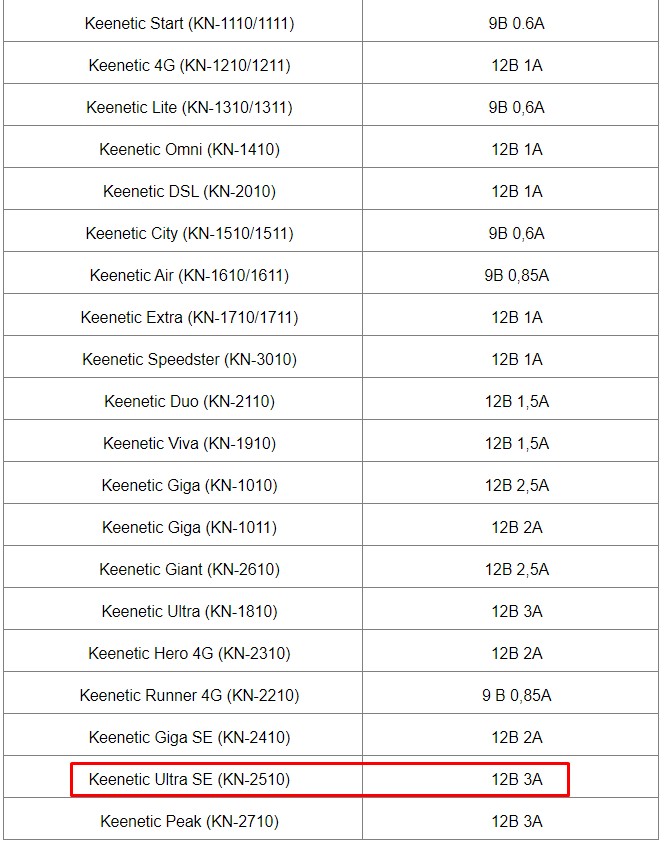Image resolution: width=664 pixels, height=843 pixels.
Task: Select the 12B 1,5A value for Keenetic Duo
Action: pyautogui.click(x=516, y=402)
